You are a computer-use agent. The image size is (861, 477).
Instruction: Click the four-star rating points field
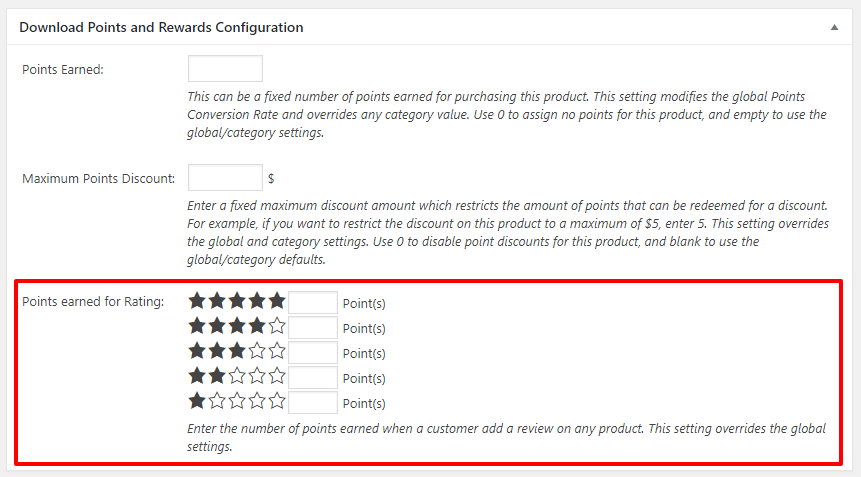click(313, 327)
